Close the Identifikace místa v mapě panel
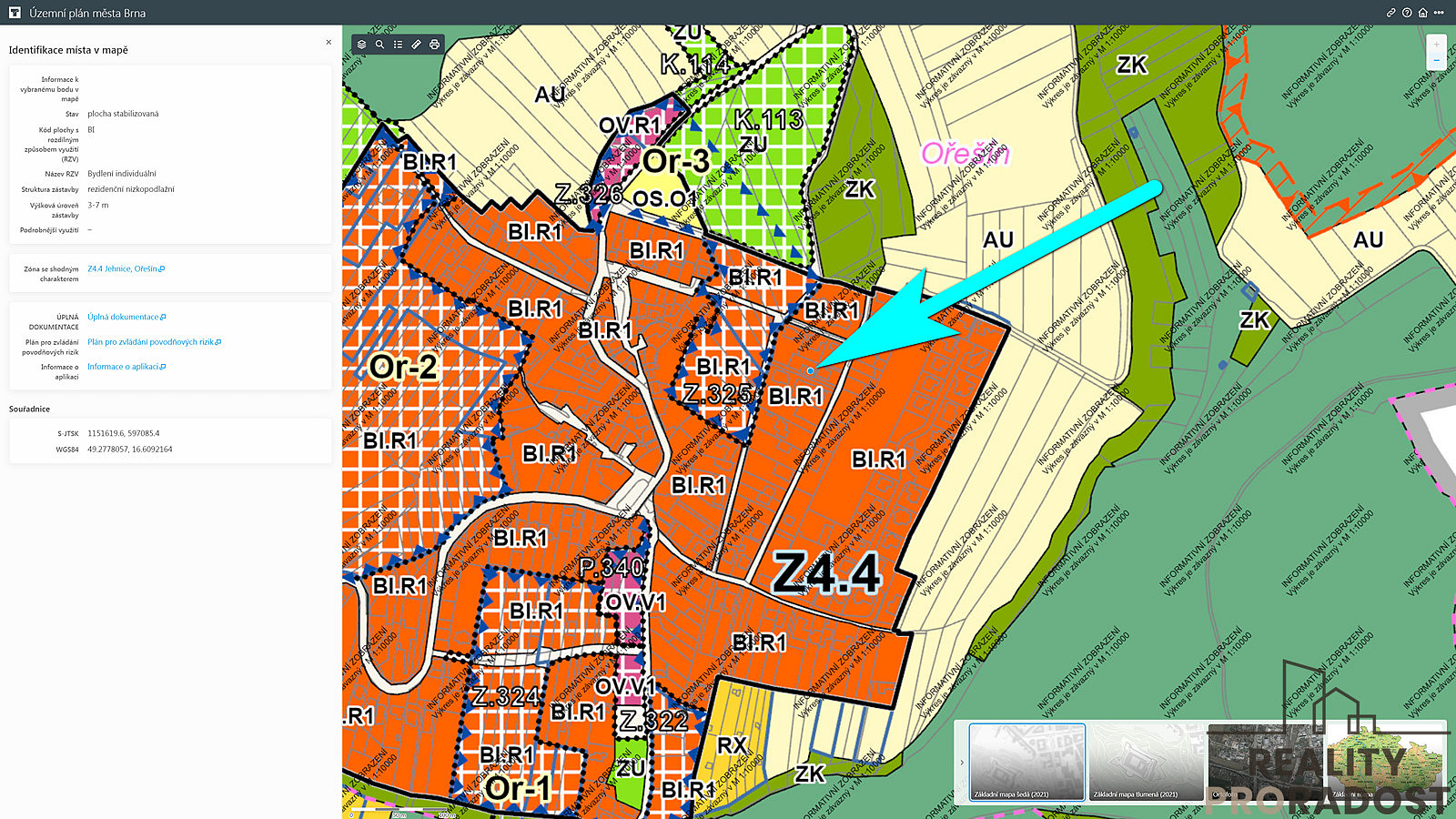This screenshot has width=1456, height=819. coord(329,42)
